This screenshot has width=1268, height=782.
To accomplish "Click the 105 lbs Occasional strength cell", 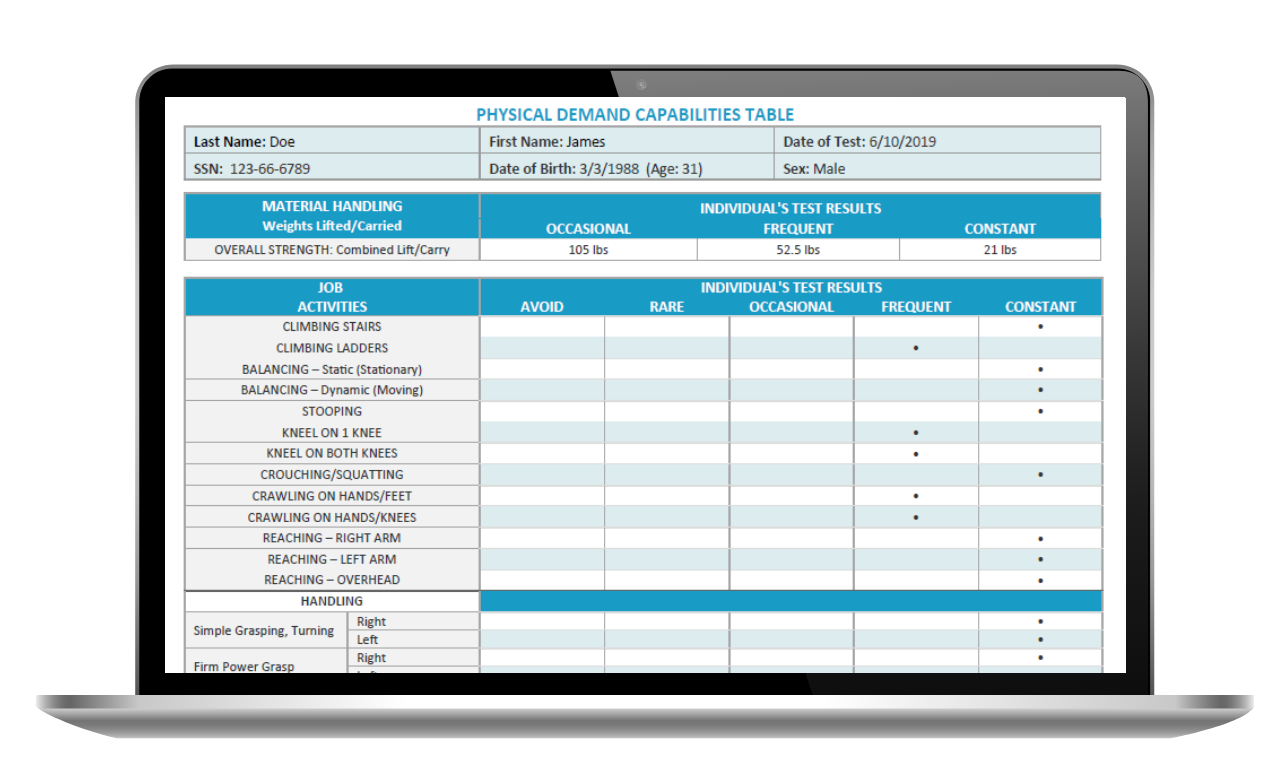I will pos(588,250).
